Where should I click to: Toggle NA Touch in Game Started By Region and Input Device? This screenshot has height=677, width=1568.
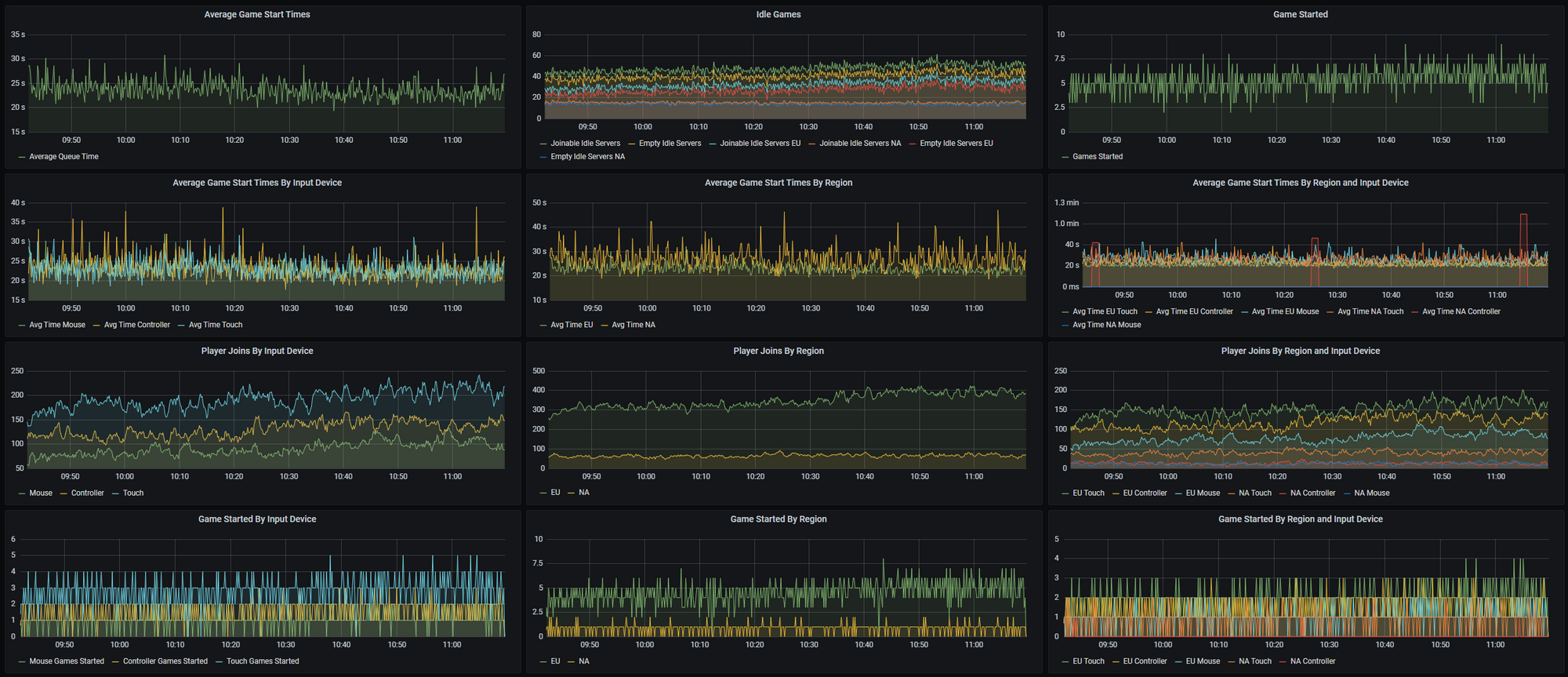[1255, 661]
